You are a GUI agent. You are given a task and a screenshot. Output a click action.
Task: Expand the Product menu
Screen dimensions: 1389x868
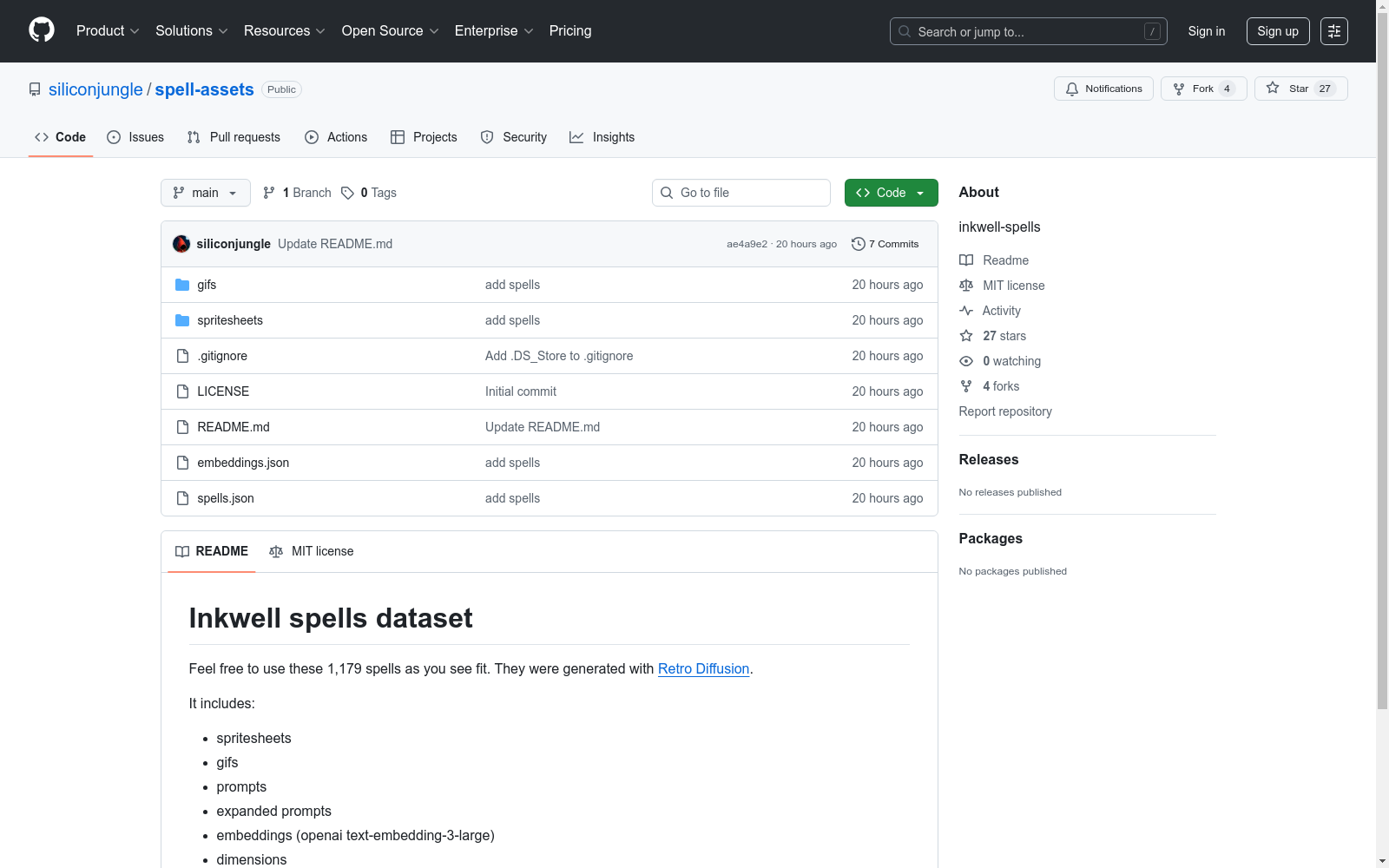tap(108, 30)
